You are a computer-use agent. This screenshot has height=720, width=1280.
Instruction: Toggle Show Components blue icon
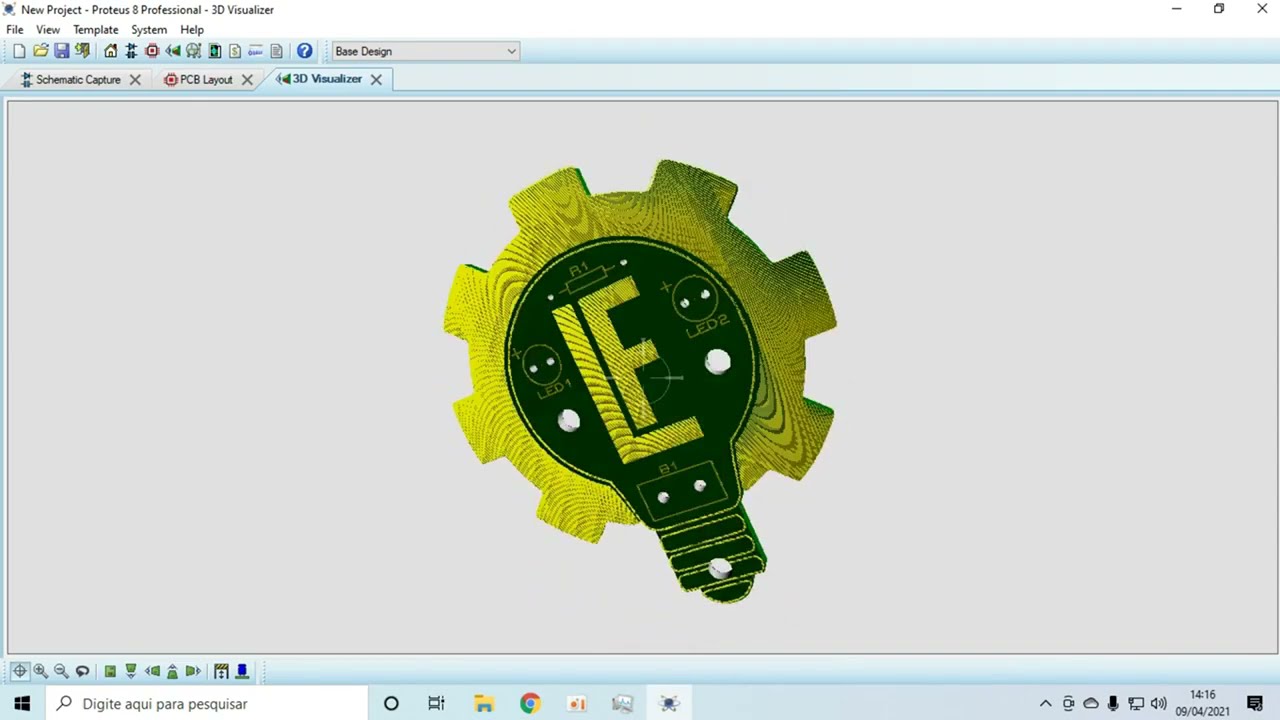click(x=242, y=671)
